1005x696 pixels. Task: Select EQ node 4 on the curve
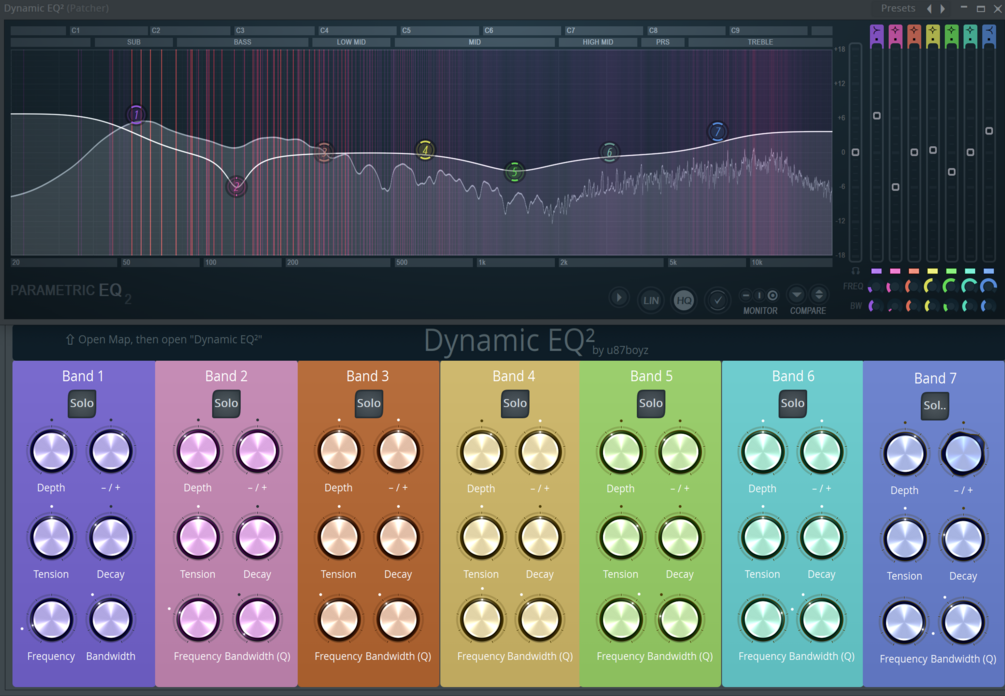point(424,151)
